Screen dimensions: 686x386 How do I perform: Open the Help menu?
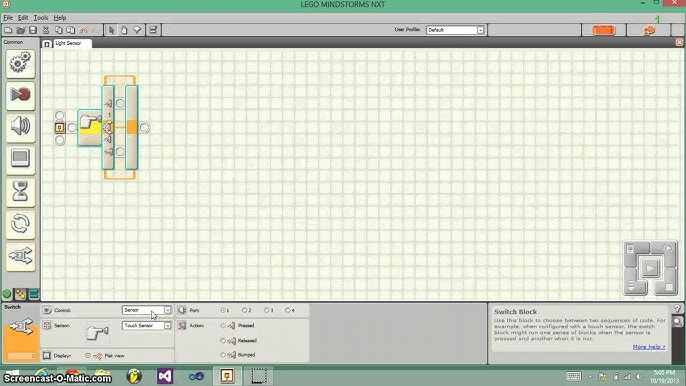60,18
